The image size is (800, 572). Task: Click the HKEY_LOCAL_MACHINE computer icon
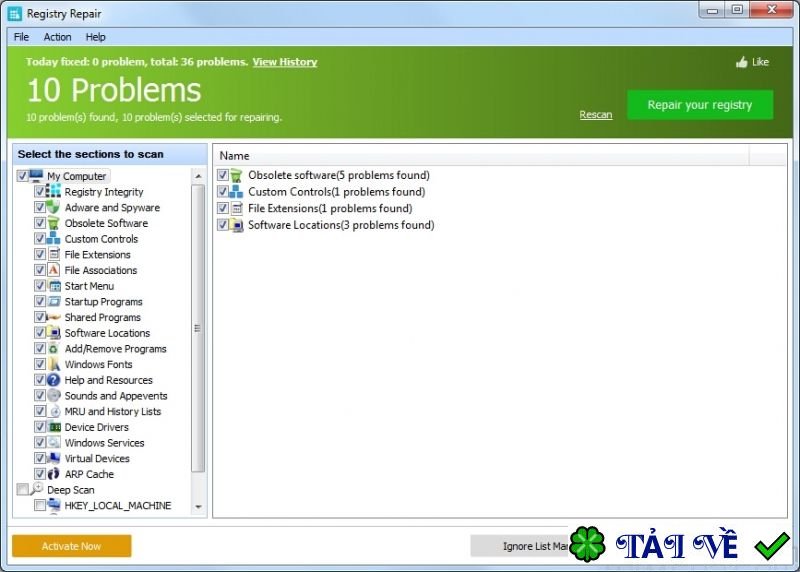[54, 505]
